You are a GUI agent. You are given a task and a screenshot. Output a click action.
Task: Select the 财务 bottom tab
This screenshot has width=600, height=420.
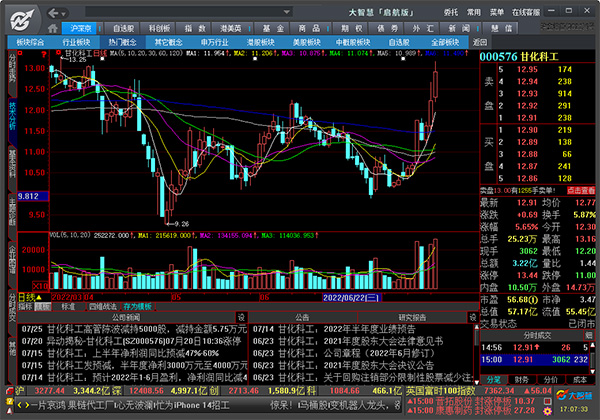click(x=522, y=379)
